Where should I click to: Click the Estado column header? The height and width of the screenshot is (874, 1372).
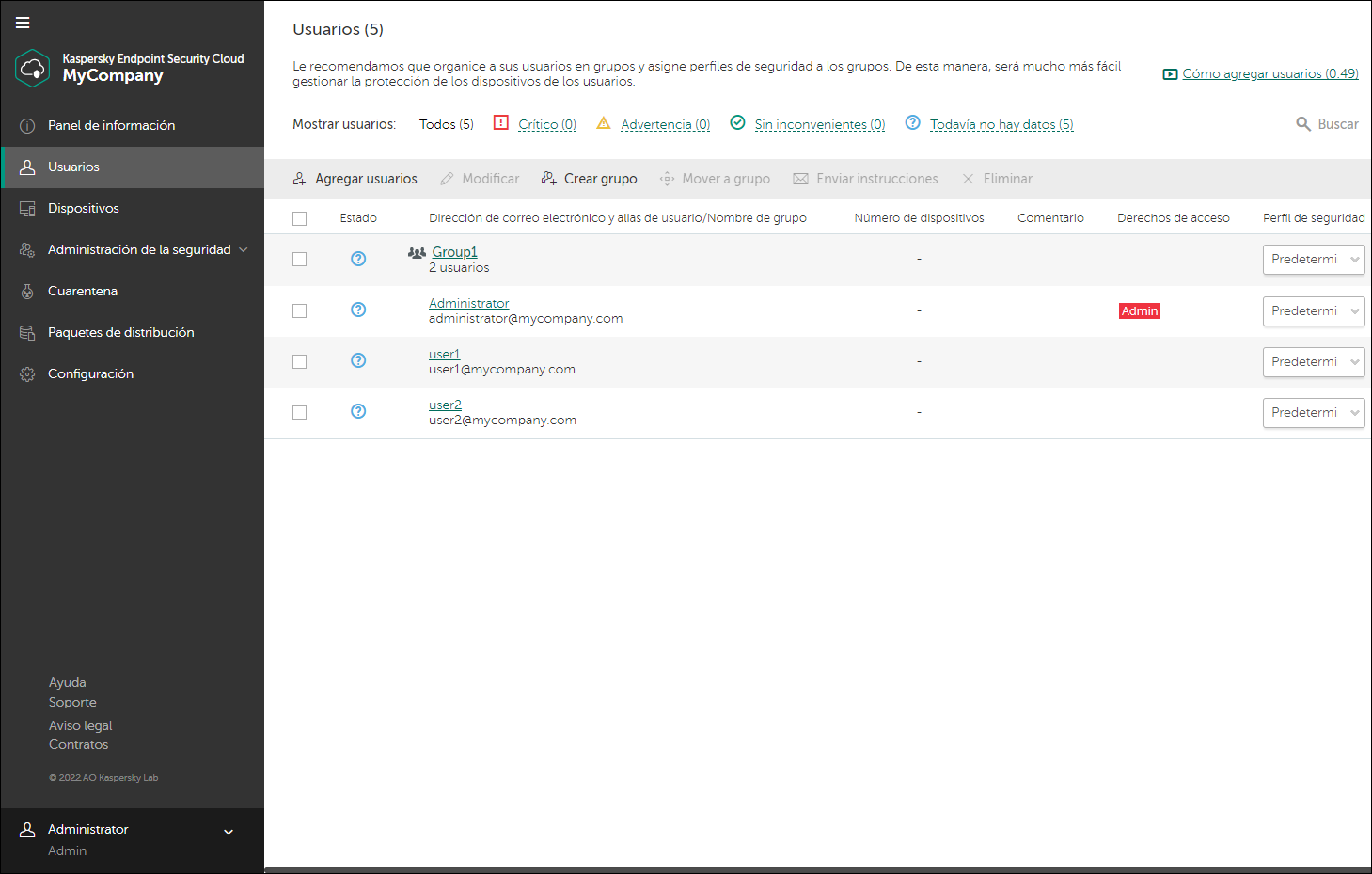358,218
